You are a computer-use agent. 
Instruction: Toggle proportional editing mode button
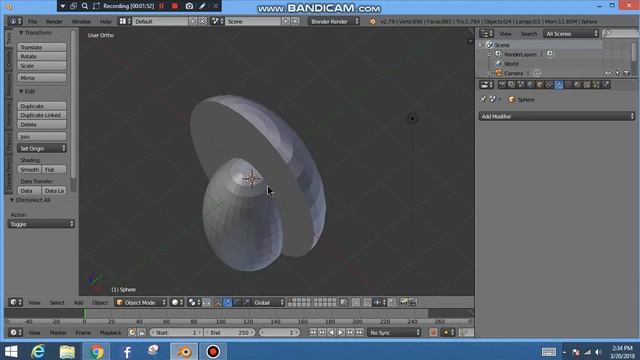pos(356,302)
